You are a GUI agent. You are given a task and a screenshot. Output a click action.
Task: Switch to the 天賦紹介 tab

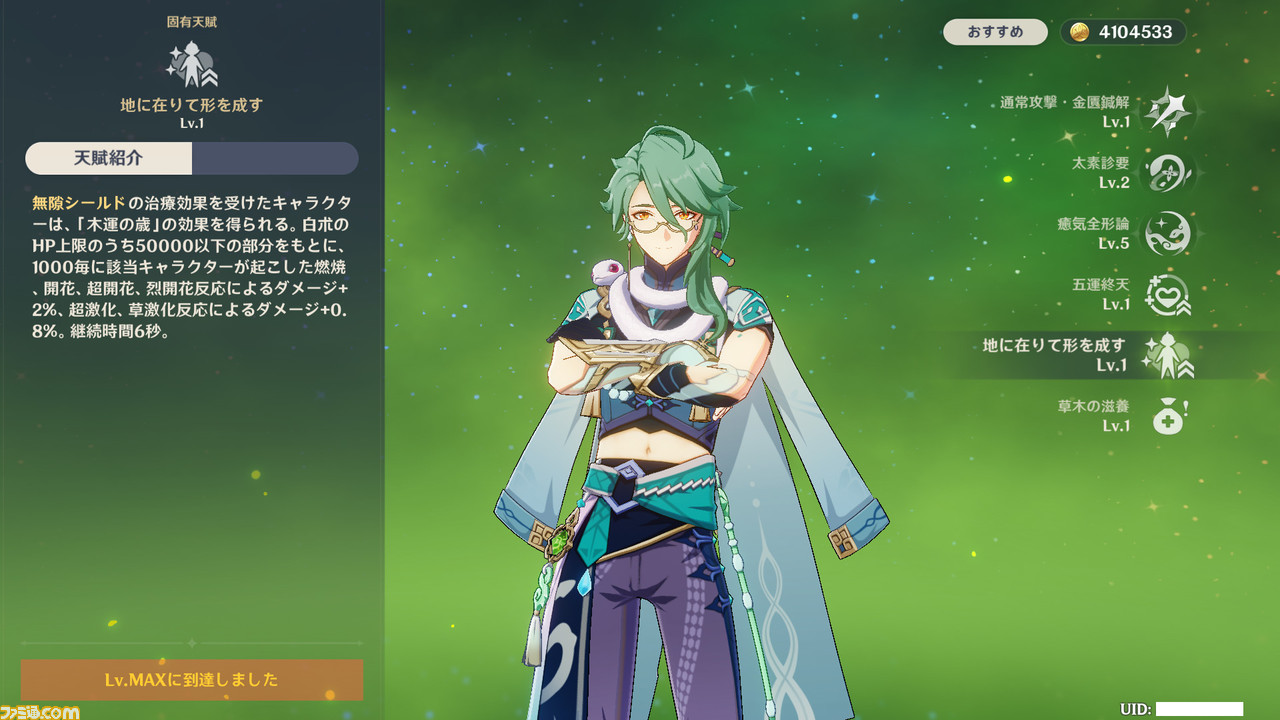pyautogui.click(x=108, y=158)
